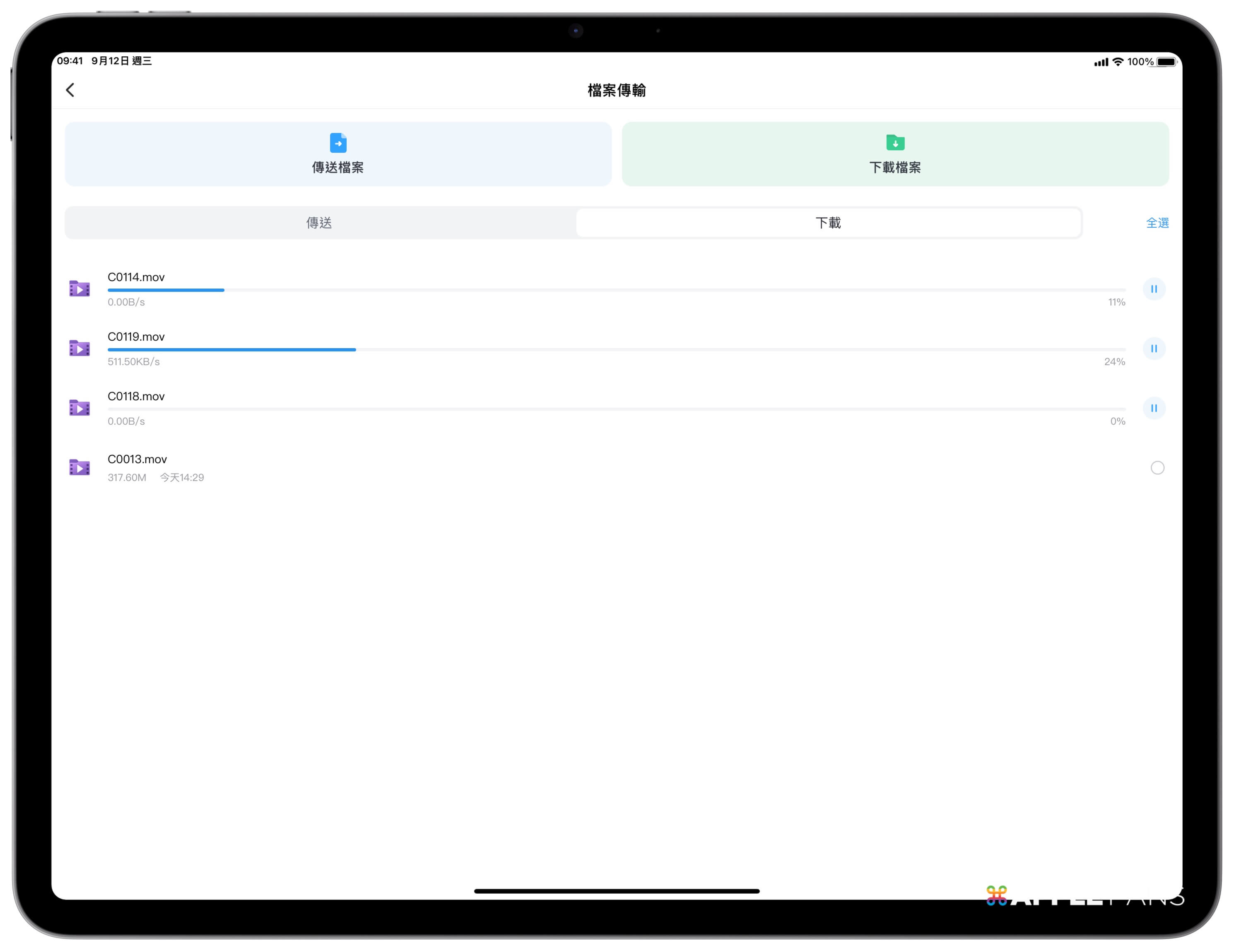
Task: Click the C0119.mov progress bar
Action: [x=616, y=349]
